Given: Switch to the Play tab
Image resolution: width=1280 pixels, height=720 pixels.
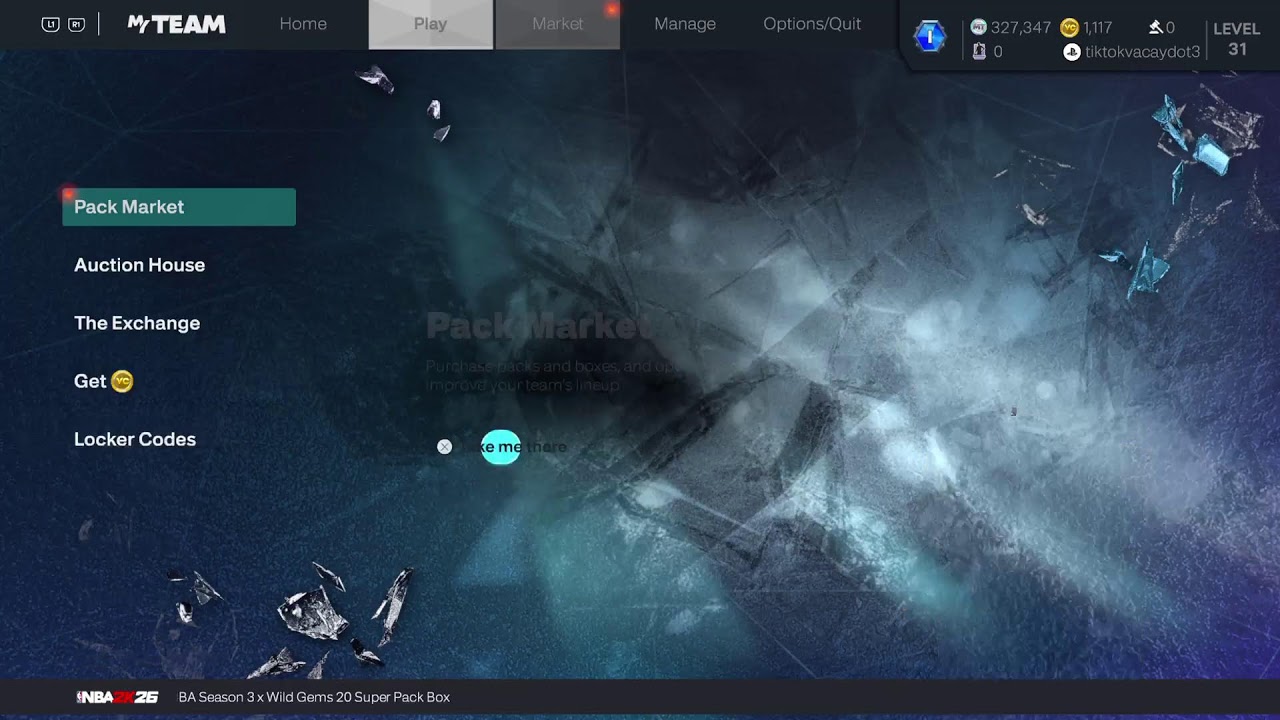Looking at the screenshot, I should point(430,24).
